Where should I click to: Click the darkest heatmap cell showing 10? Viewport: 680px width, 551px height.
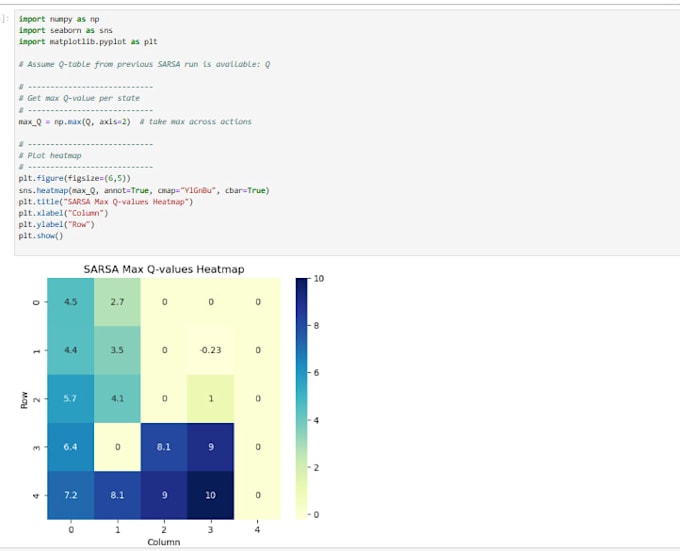[x=210, y=495]
